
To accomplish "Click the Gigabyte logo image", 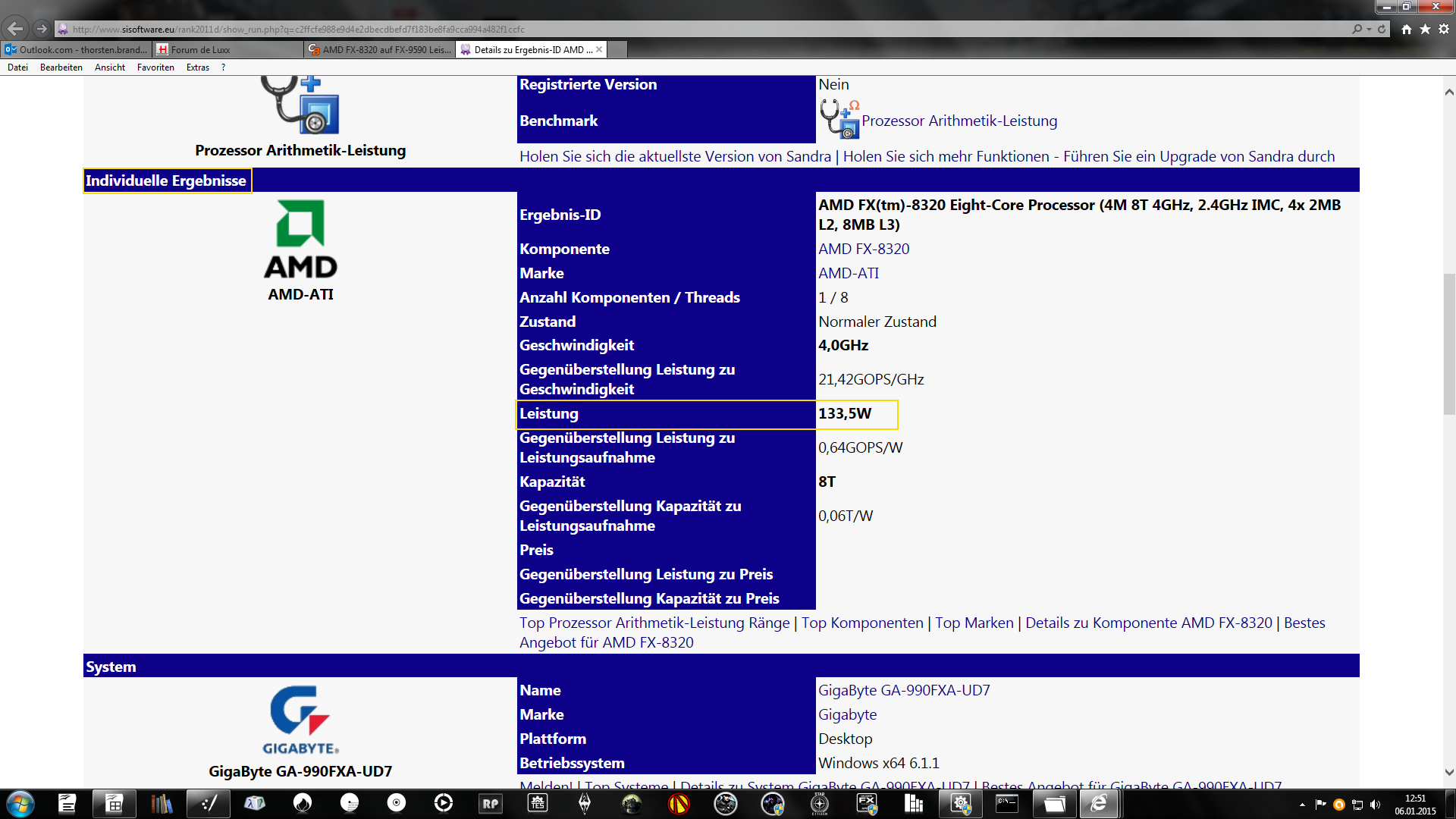I will (300, 720).
